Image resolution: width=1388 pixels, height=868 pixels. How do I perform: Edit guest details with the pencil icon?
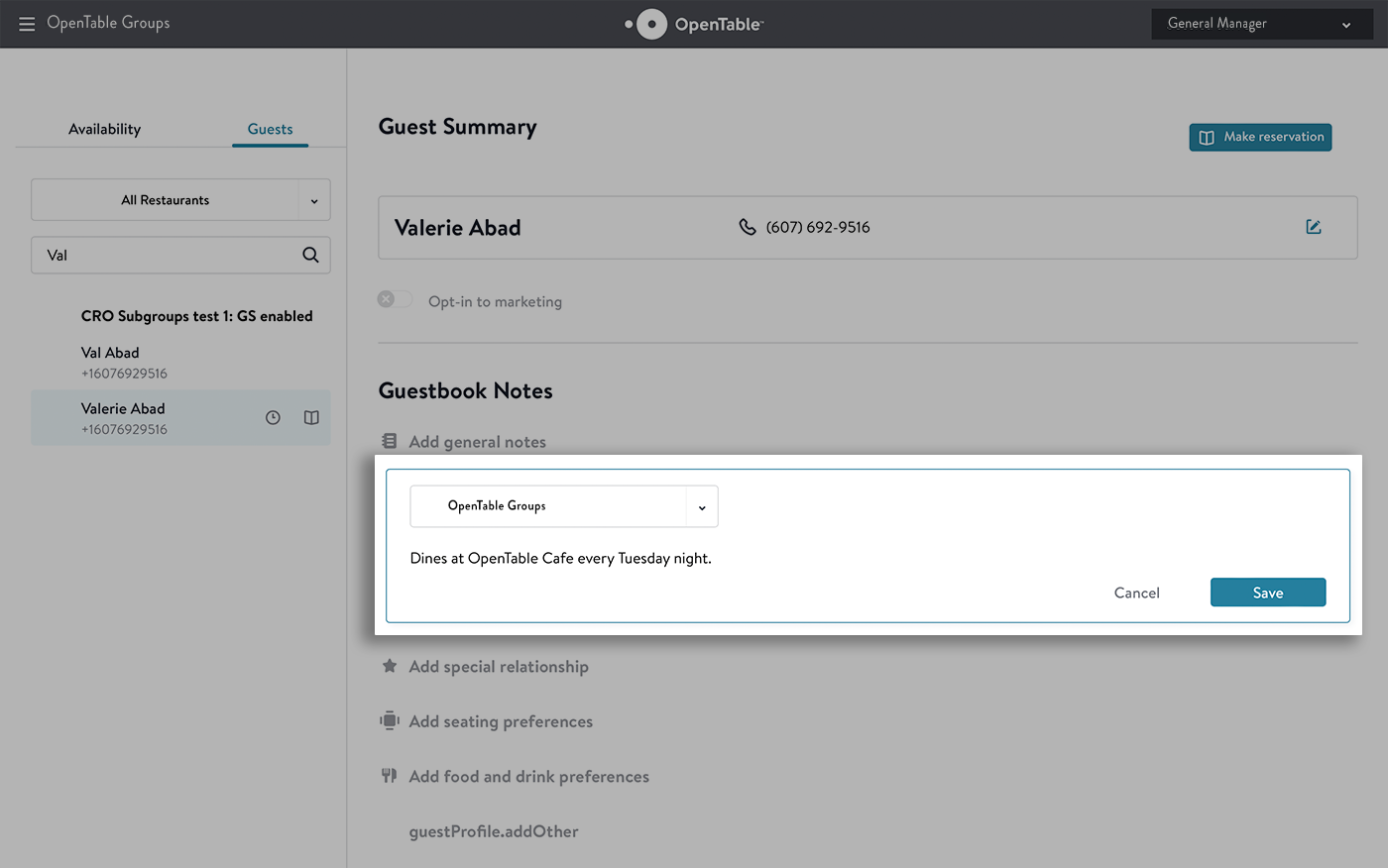pos(1314,227)
